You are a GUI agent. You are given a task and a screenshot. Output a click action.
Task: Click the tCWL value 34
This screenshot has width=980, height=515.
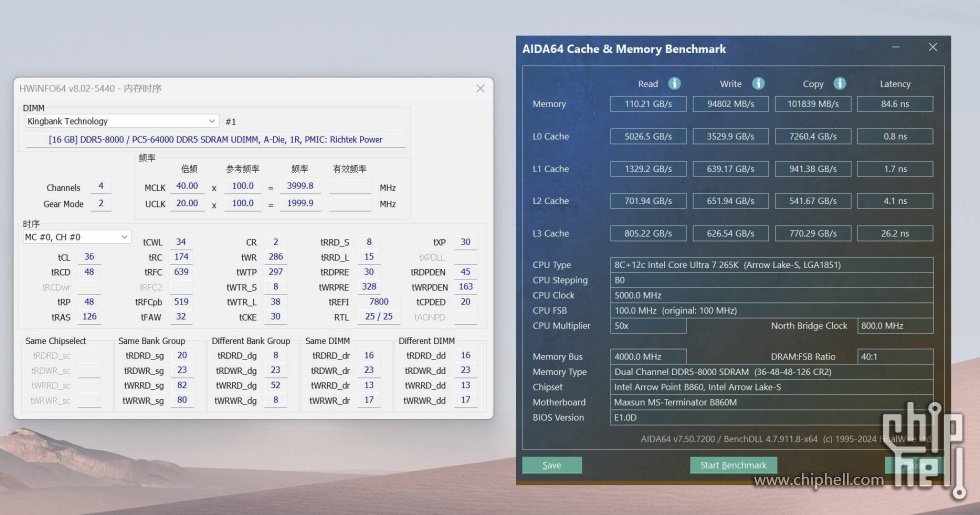(181, 242)
